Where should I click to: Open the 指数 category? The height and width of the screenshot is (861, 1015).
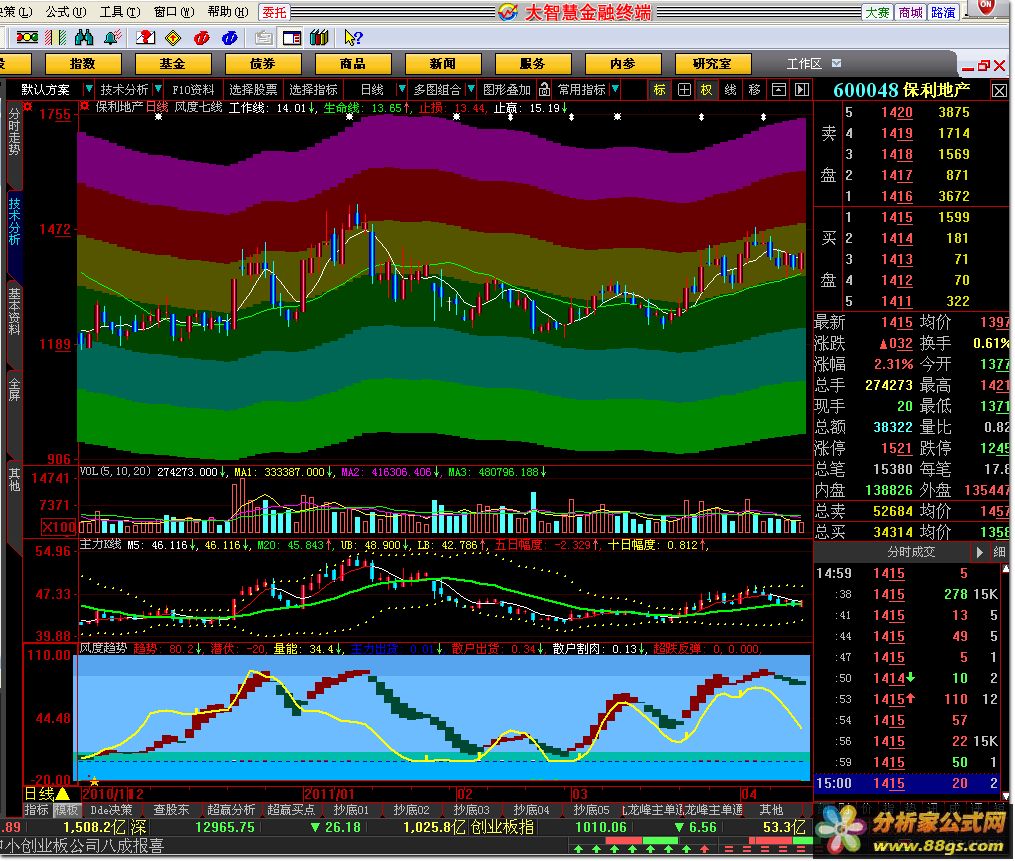[x=83, y=63]
